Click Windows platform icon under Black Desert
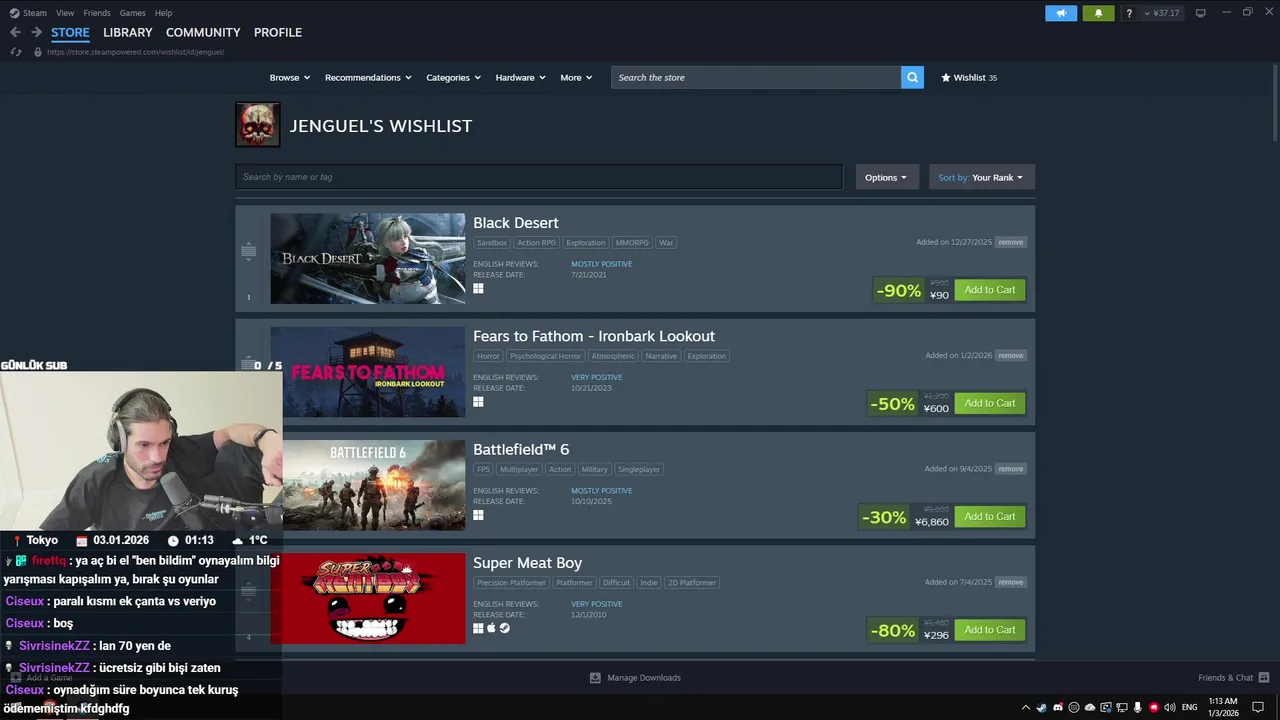The height and width of the screenshot is (720, 1280). click(x=478, y=288)
